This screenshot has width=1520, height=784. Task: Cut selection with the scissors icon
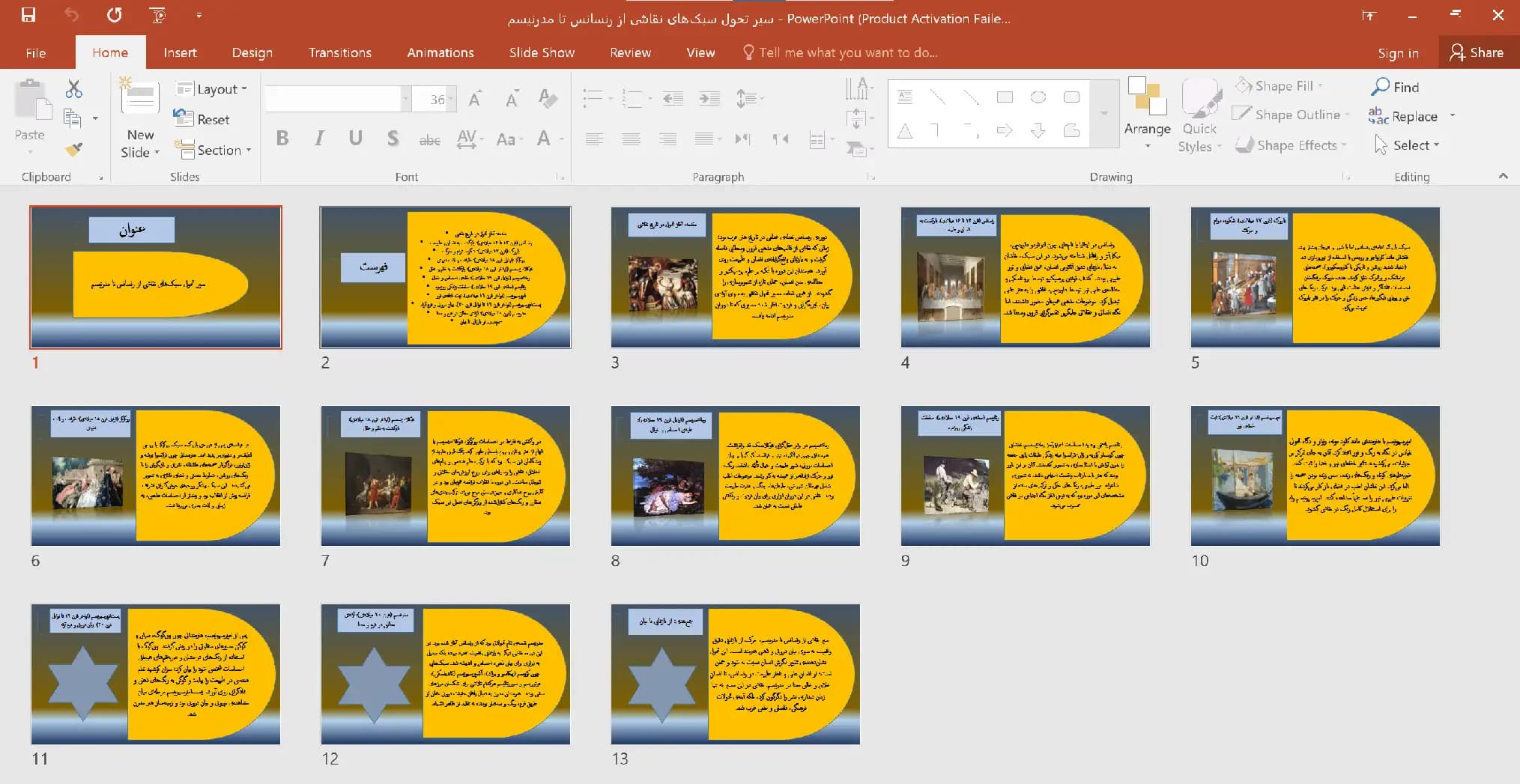[x=73, y=89]
